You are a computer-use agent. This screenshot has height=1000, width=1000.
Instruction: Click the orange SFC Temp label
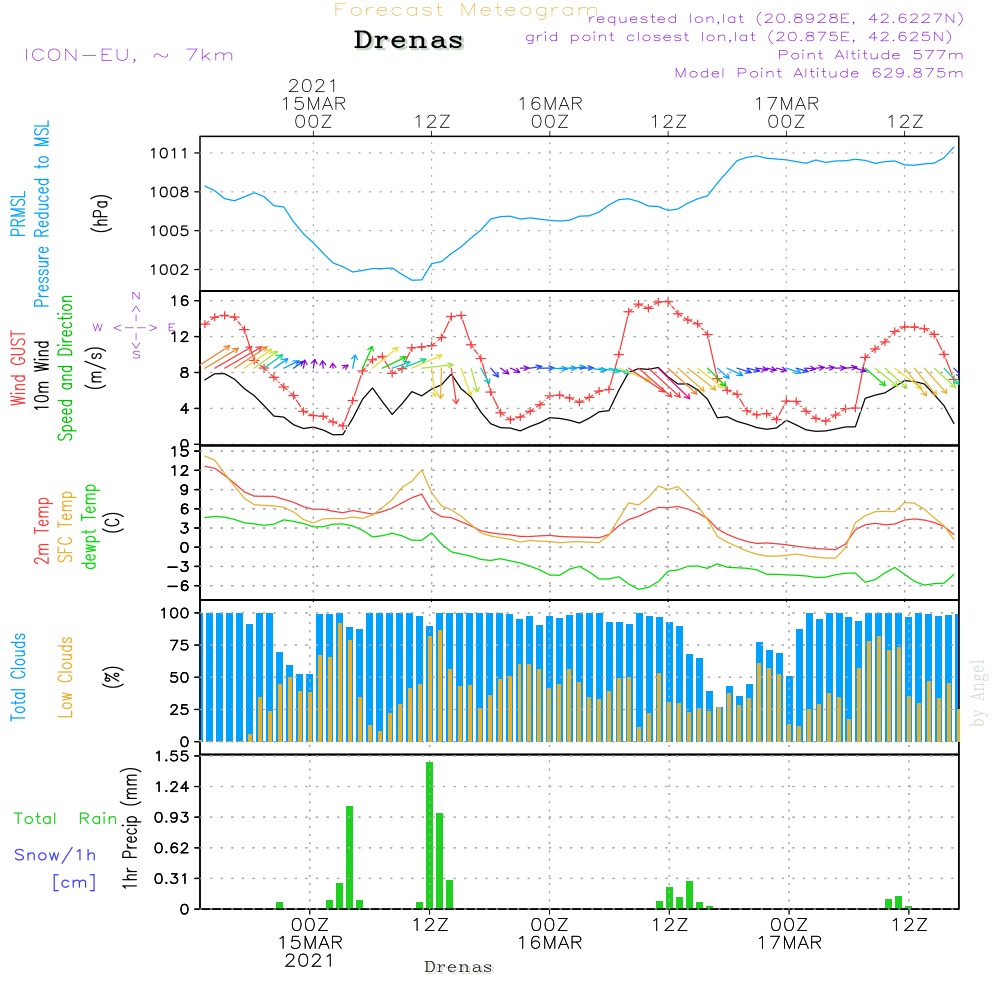pos(67,526)
